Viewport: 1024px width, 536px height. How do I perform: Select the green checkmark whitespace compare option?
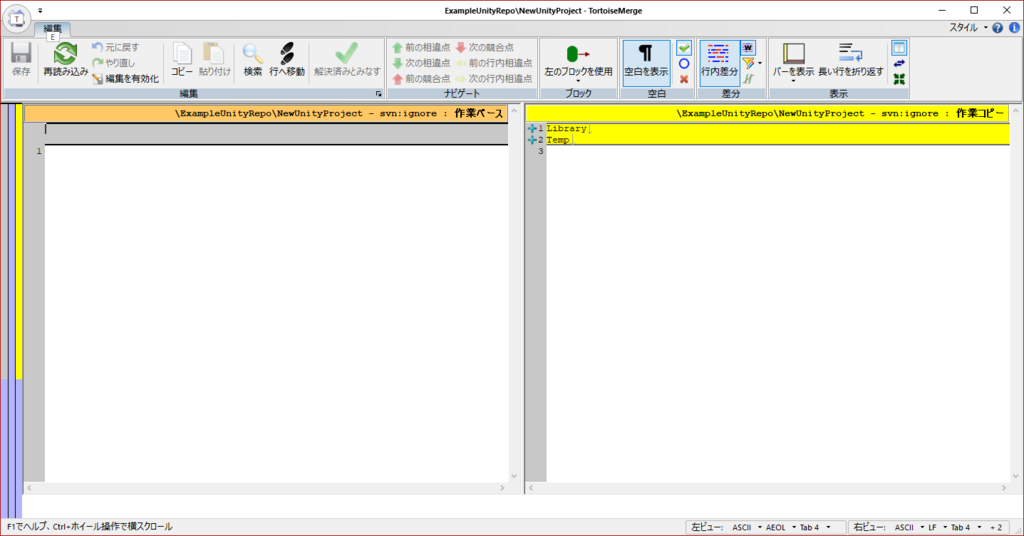(684, 48)
